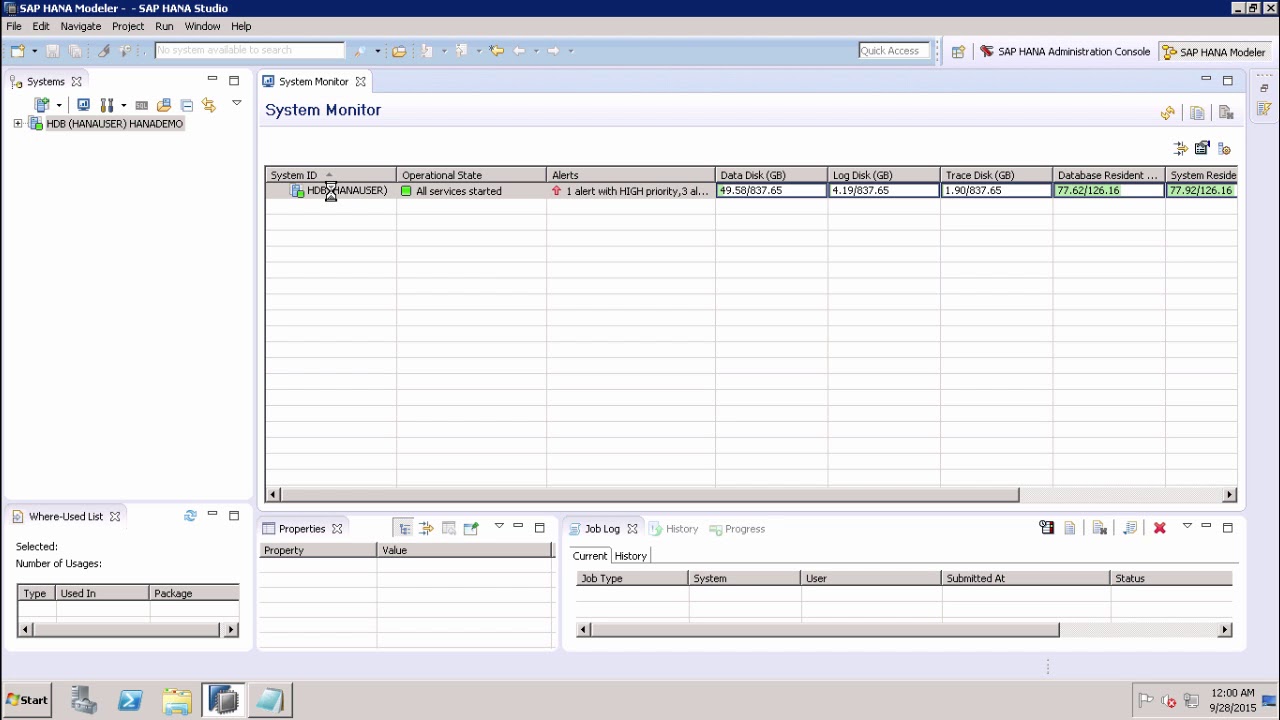Click the first Job Log toolbar icon
1280x720 pixels.
pyautogui.click(x=1047, y=528)
